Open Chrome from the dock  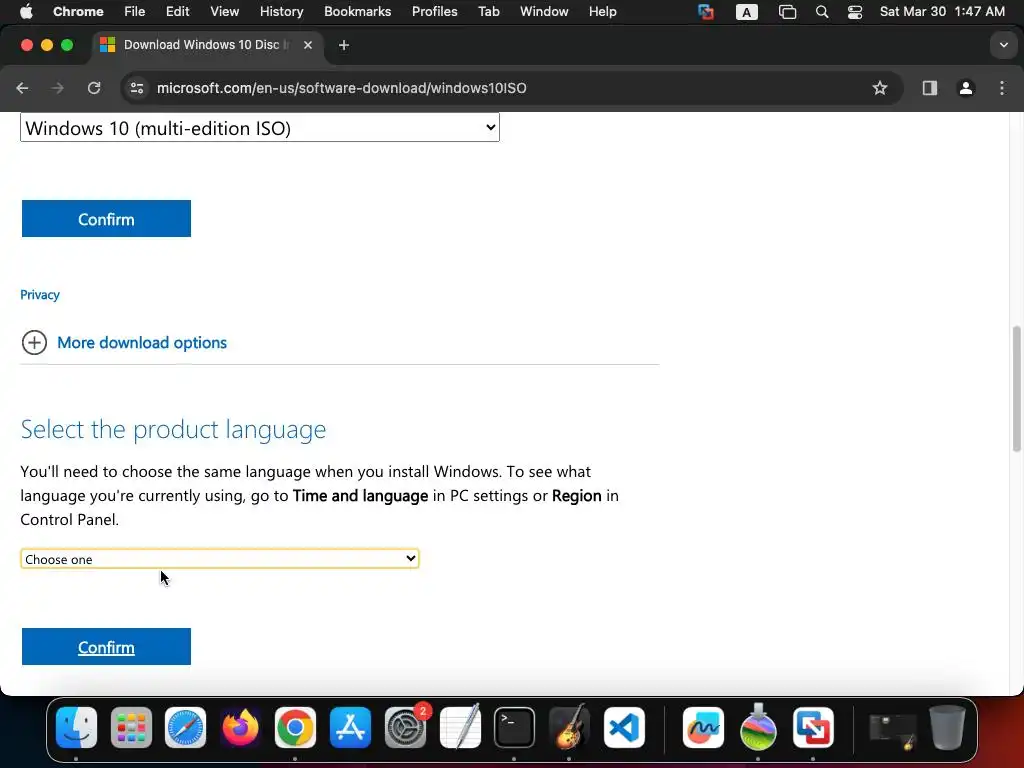[x=295, y=727]
